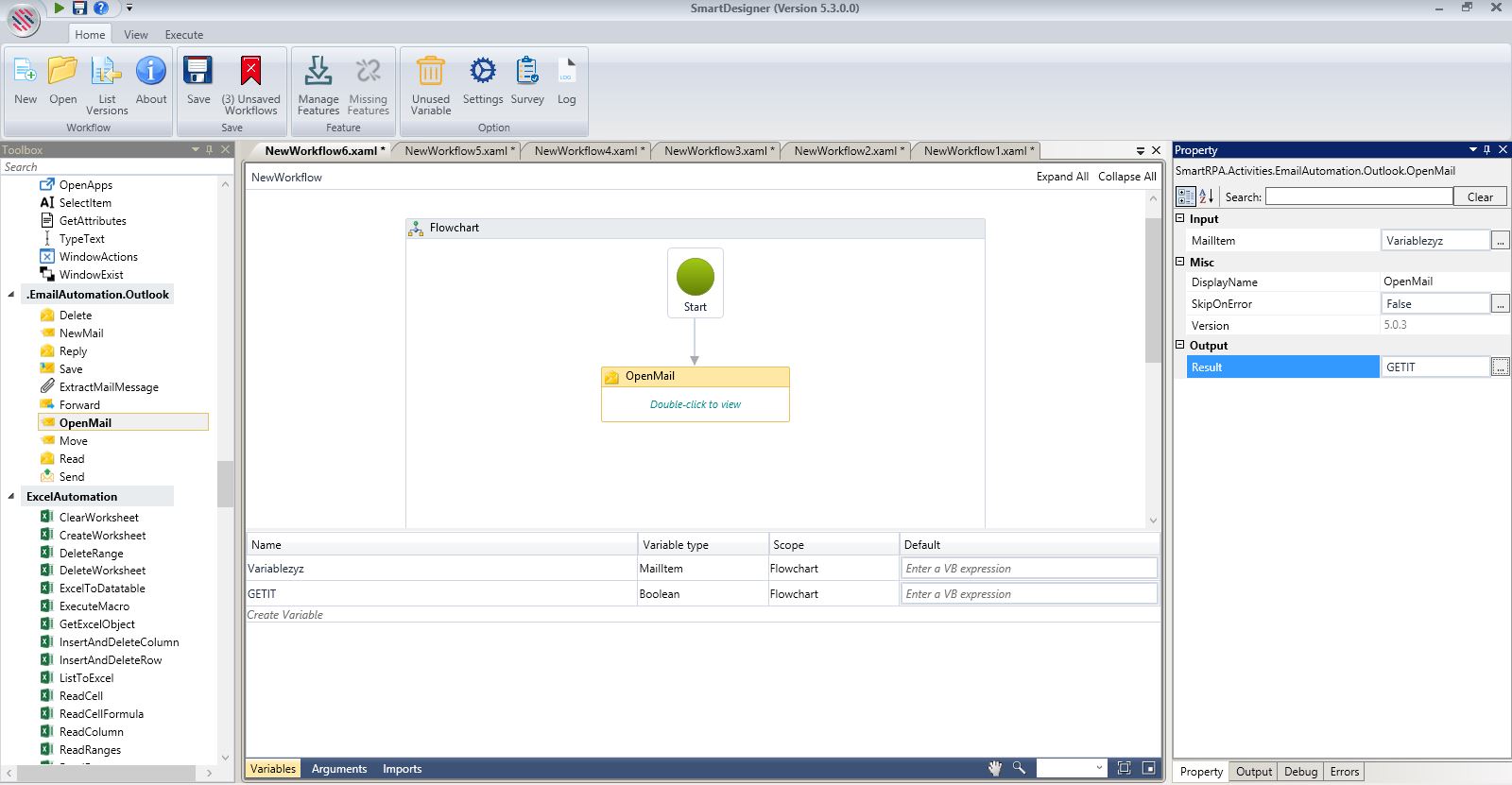Screen dimensions: 1512x785
Task: Collapse the Input property category
Action: coord(1179,218)
